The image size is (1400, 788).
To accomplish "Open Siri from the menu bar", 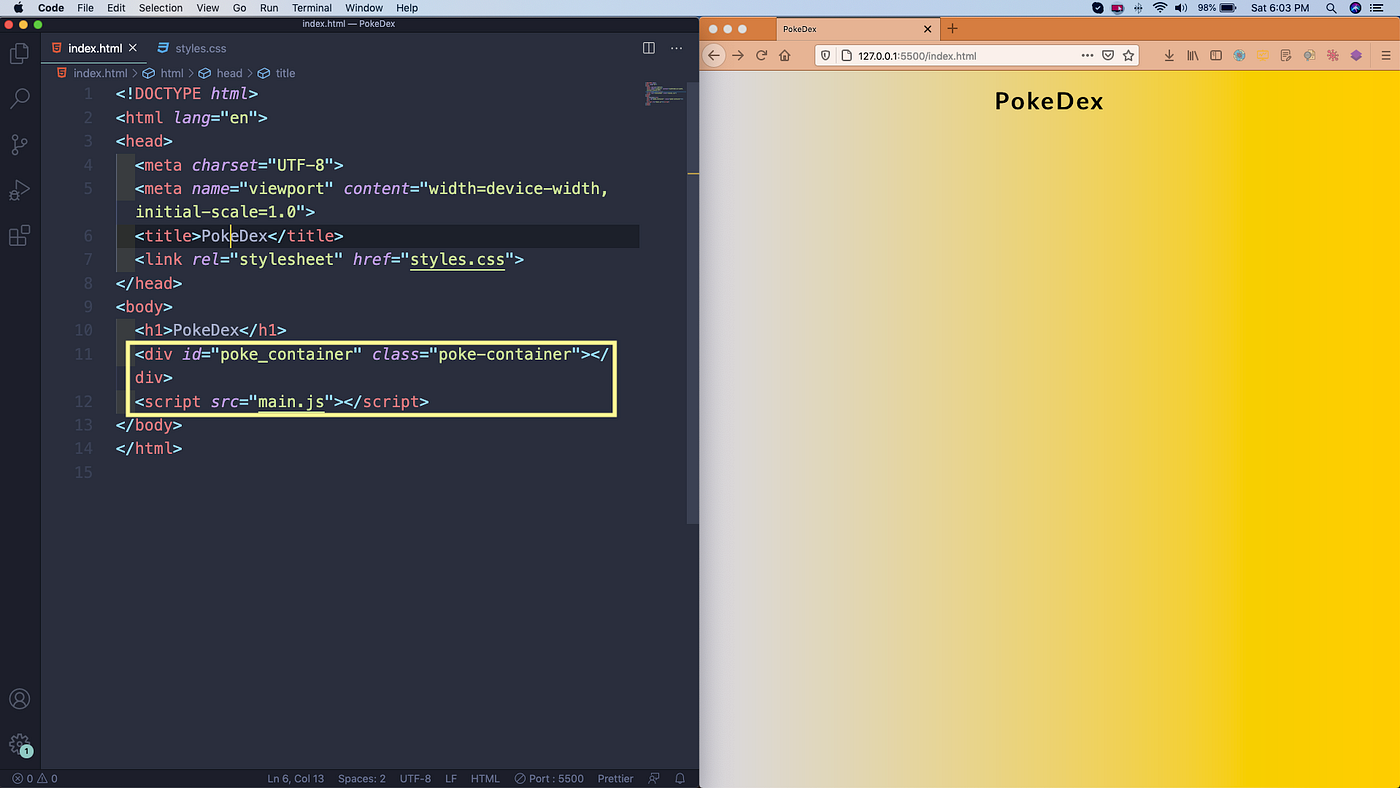I will [x=1355, y=8].
